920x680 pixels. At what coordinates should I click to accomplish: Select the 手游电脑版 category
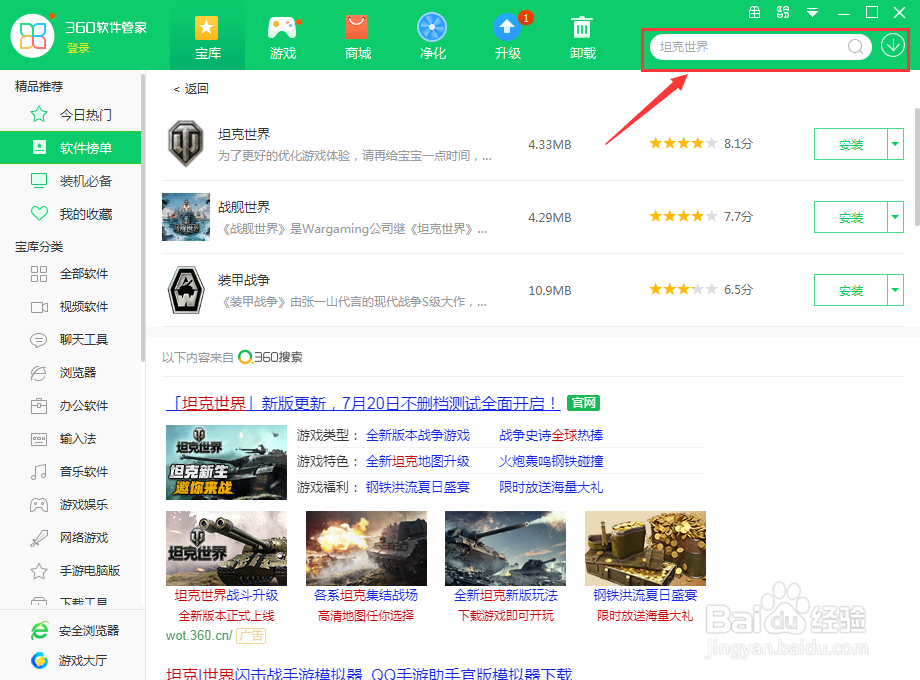point(70,570)
